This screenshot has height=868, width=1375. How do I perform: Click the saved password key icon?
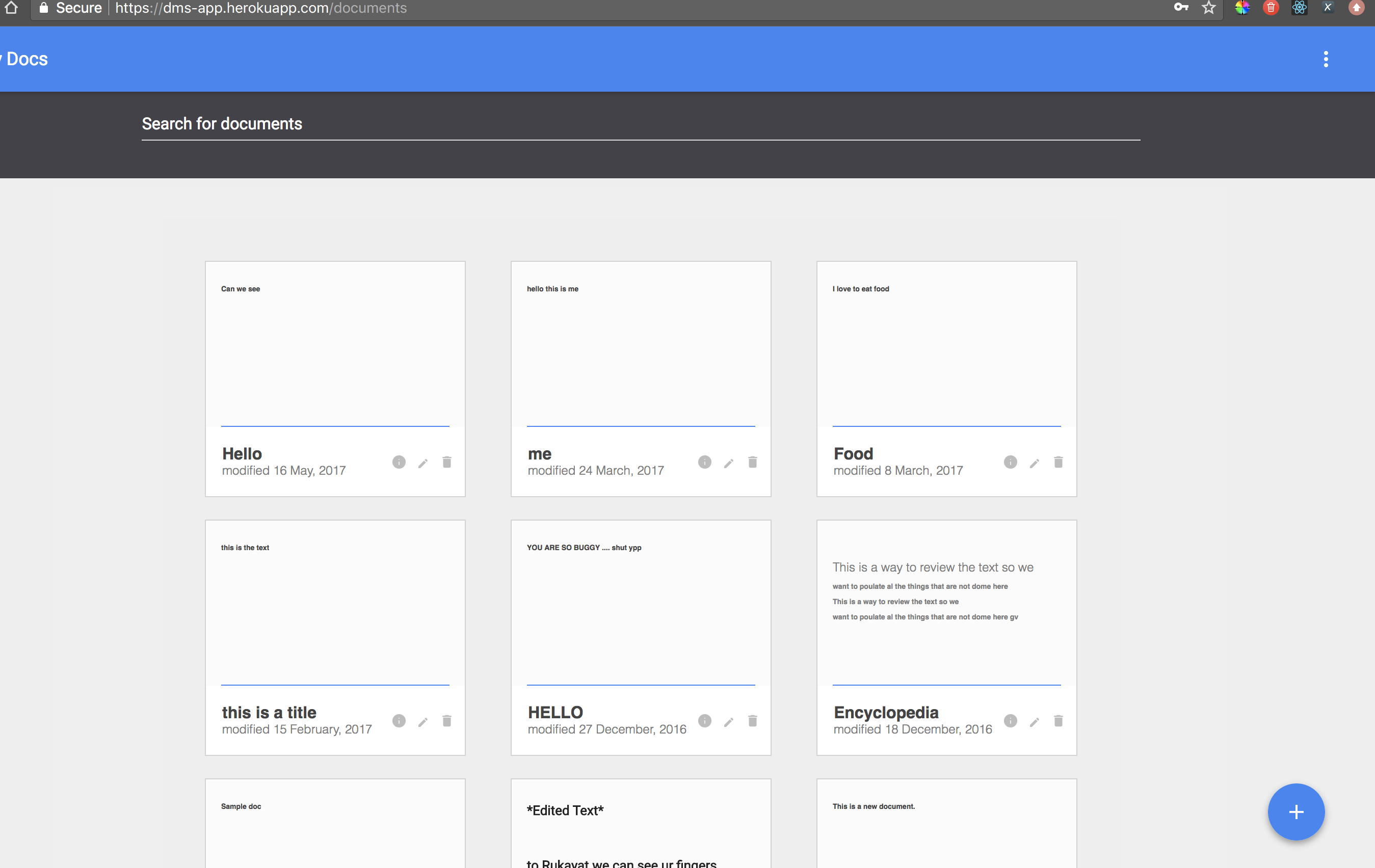coord(1180,8)
